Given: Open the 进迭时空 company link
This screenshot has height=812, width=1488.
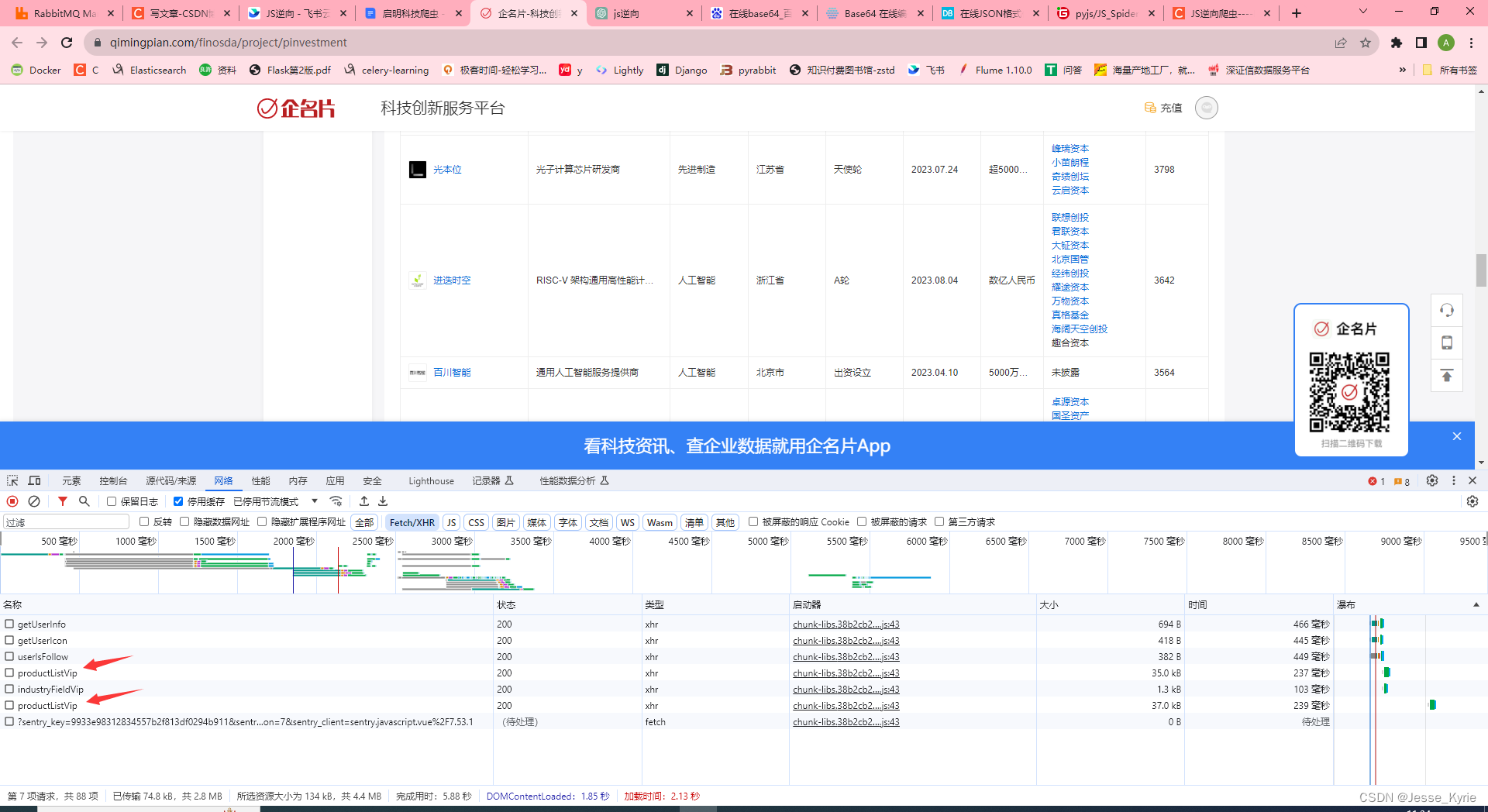Looking at the screenshot, I should (452, 280).
